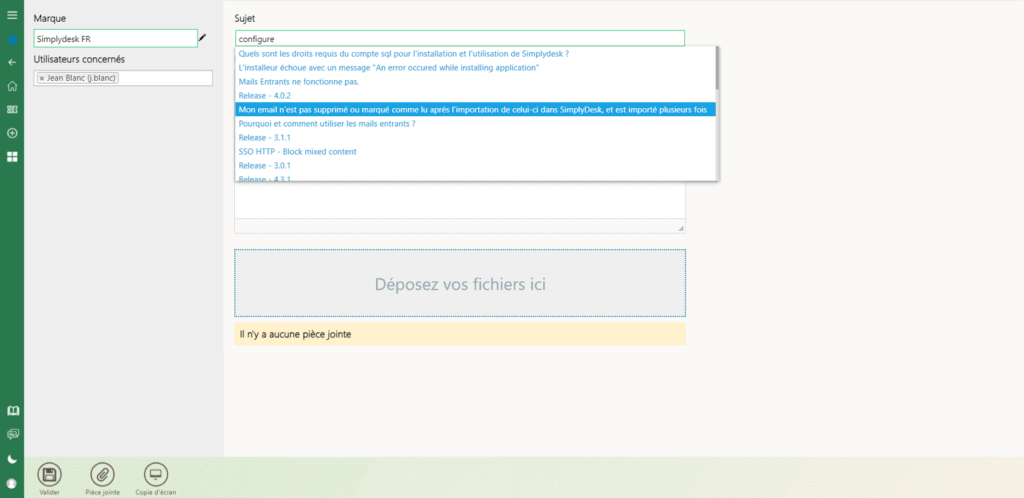Select 'Release - 4.0.2' from suggestions

[x=266, y=95]
